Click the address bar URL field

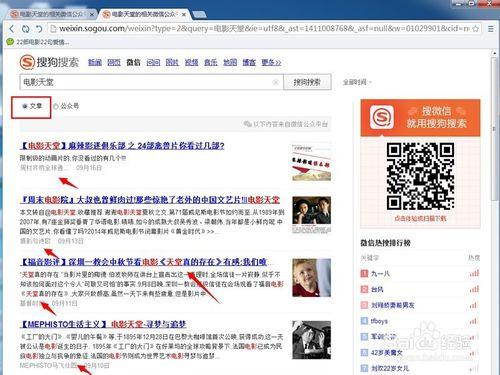point(263,29)
